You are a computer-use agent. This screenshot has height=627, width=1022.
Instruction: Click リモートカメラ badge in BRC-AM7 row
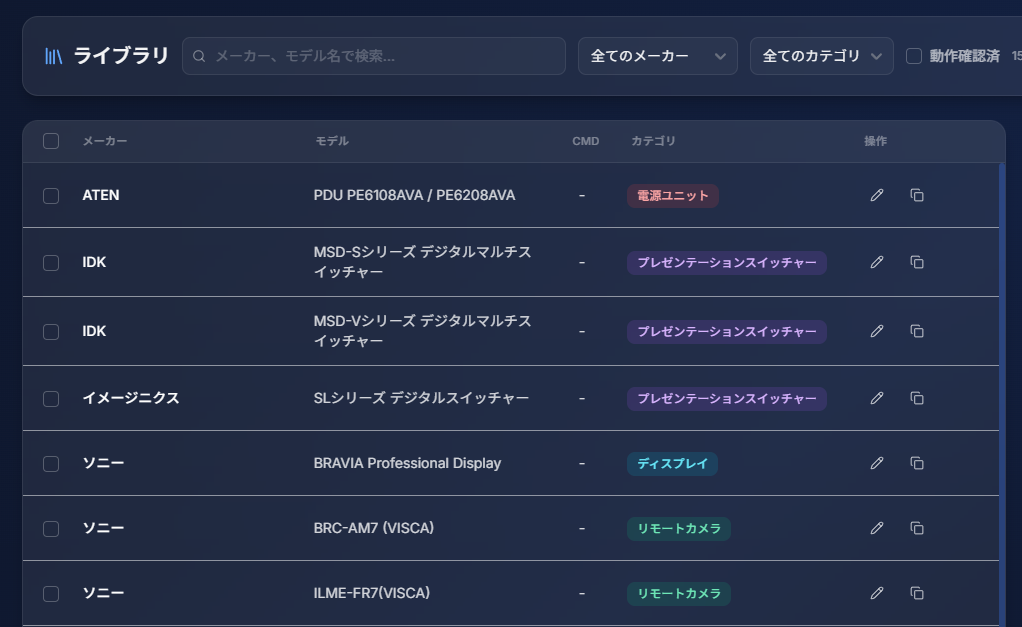[679, 529]
